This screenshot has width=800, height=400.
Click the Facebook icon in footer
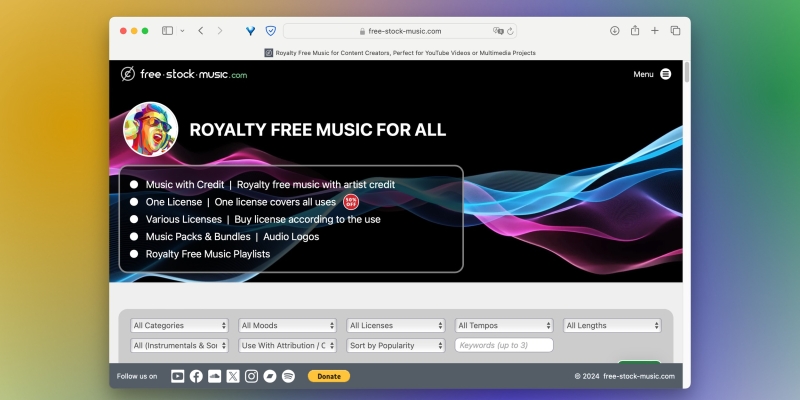coord(196,376)
